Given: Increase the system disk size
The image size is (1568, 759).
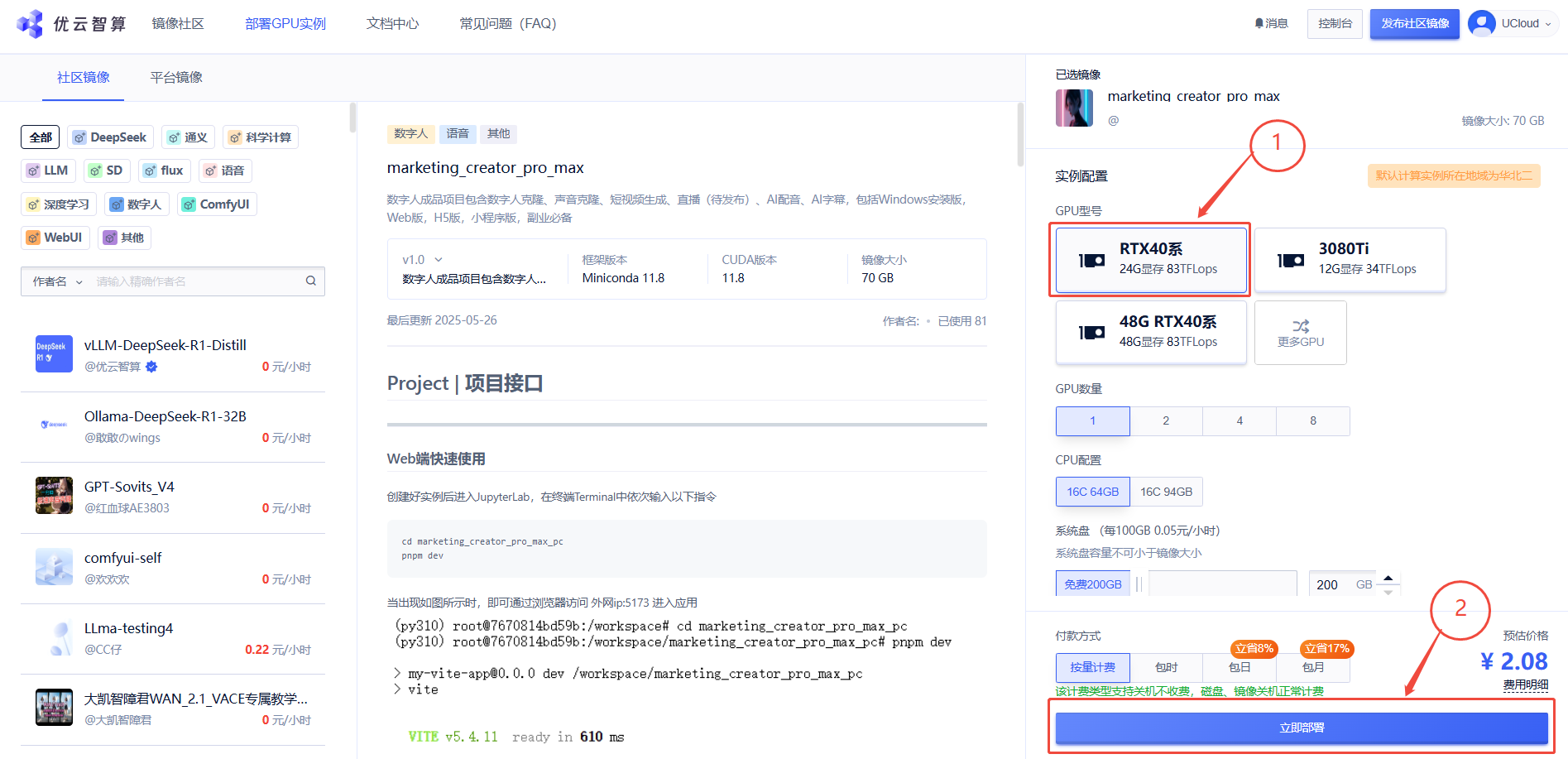Looking at the screenshot, I should point(1388,578).
